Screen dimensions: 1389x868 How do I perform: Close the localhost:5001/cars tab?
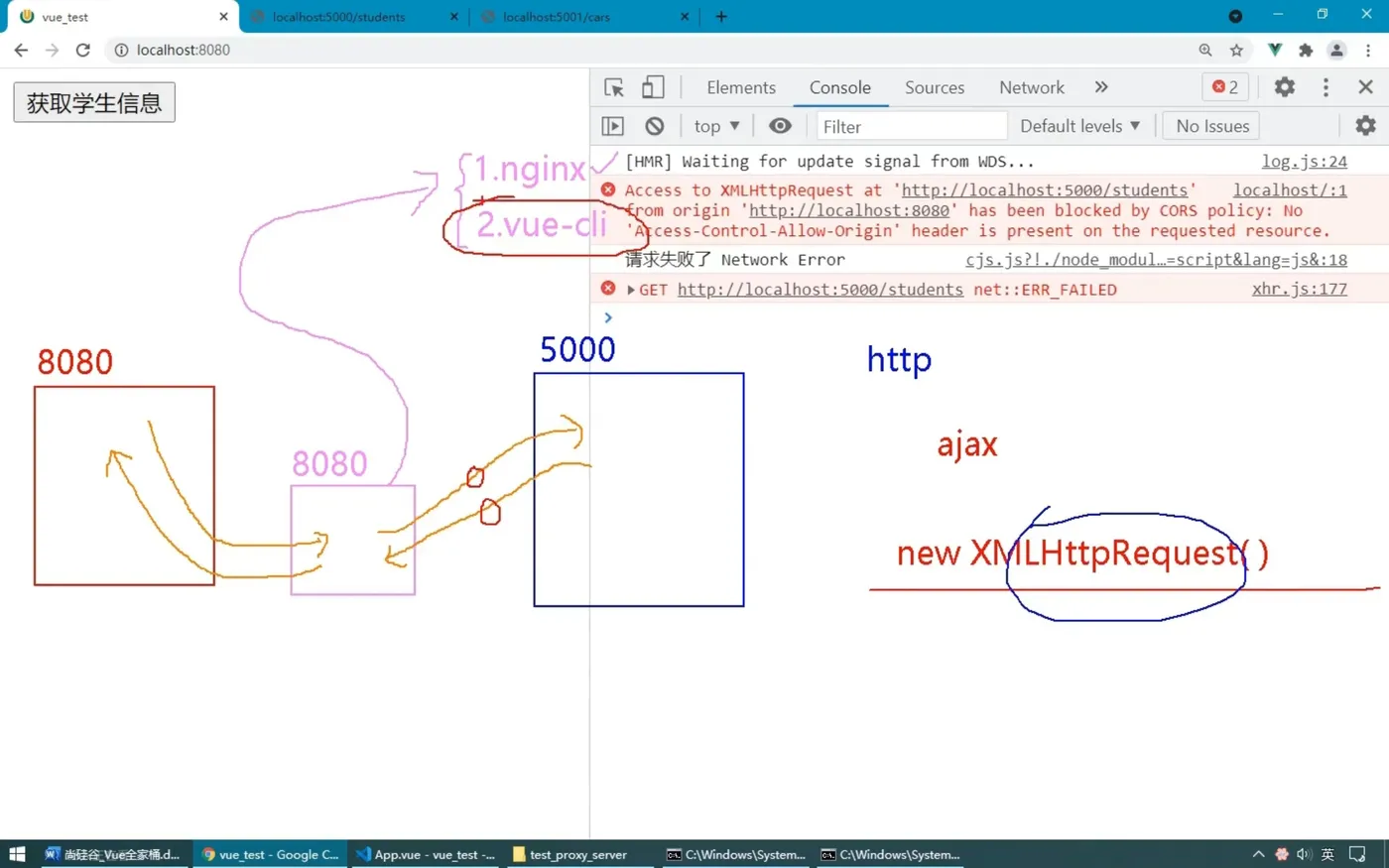point(685,17)
